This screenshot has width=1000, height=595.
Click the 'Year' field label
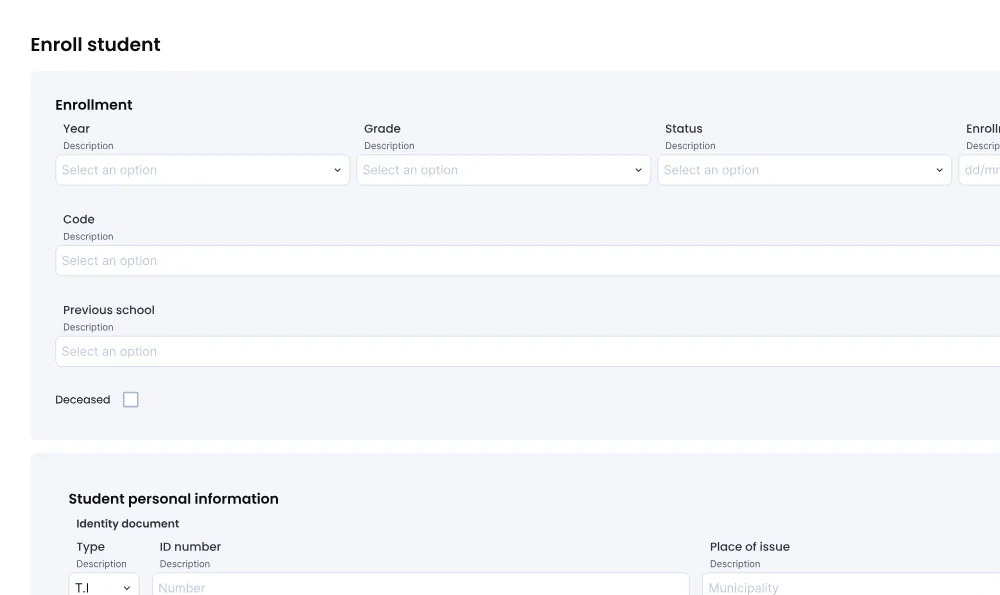pos(77,129)
